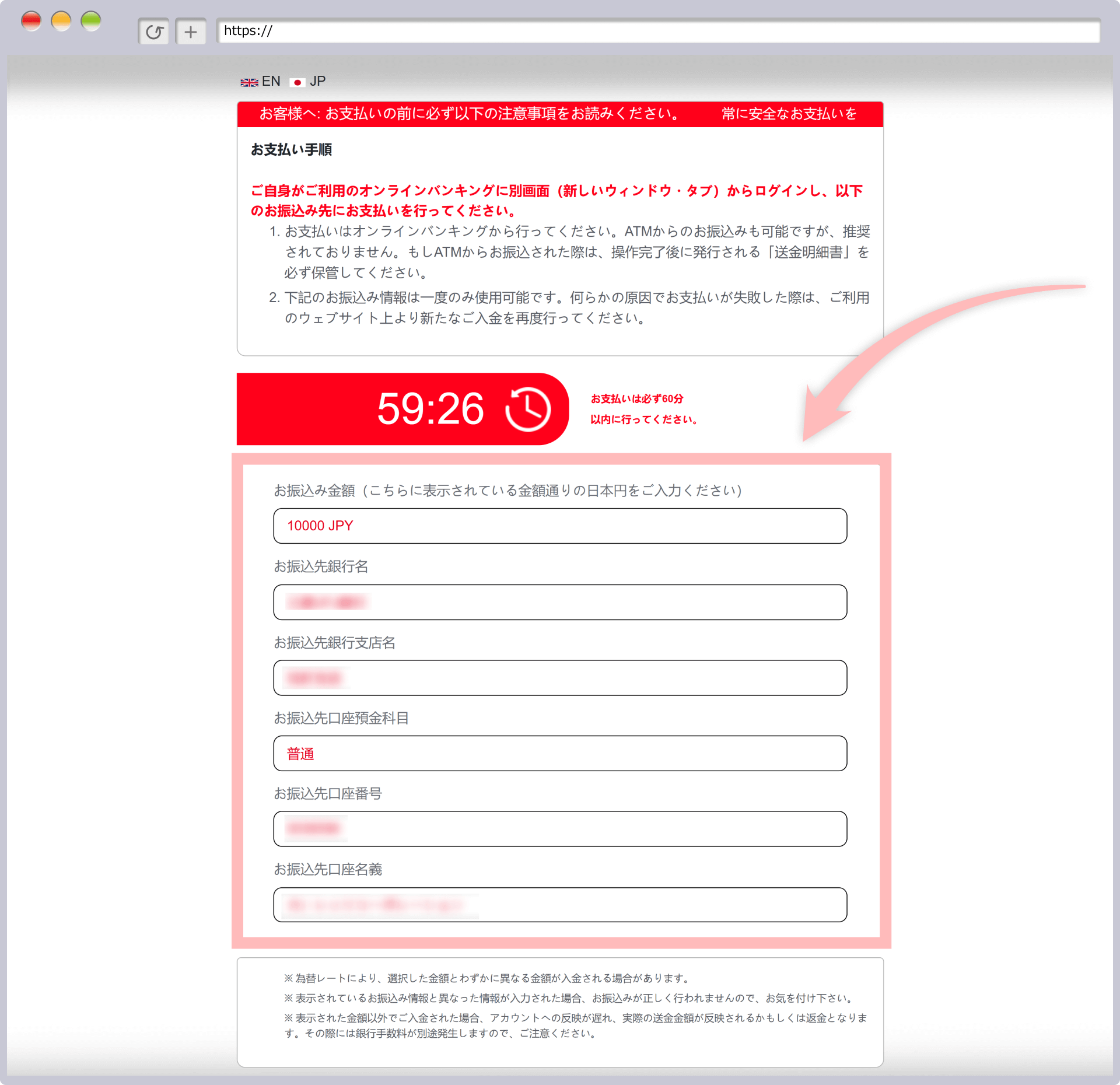Click the お支払い手順 heading

tap(291, 150)
